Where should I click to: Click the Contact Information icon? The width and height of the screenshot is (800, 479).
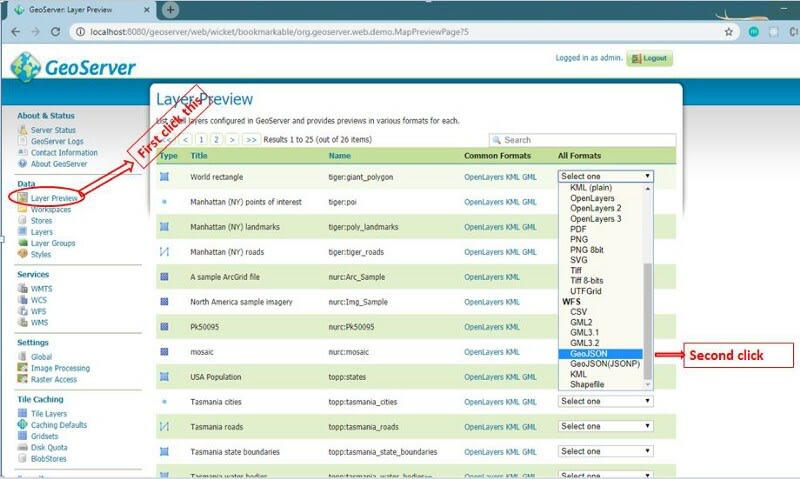click(x=22, y=153)
